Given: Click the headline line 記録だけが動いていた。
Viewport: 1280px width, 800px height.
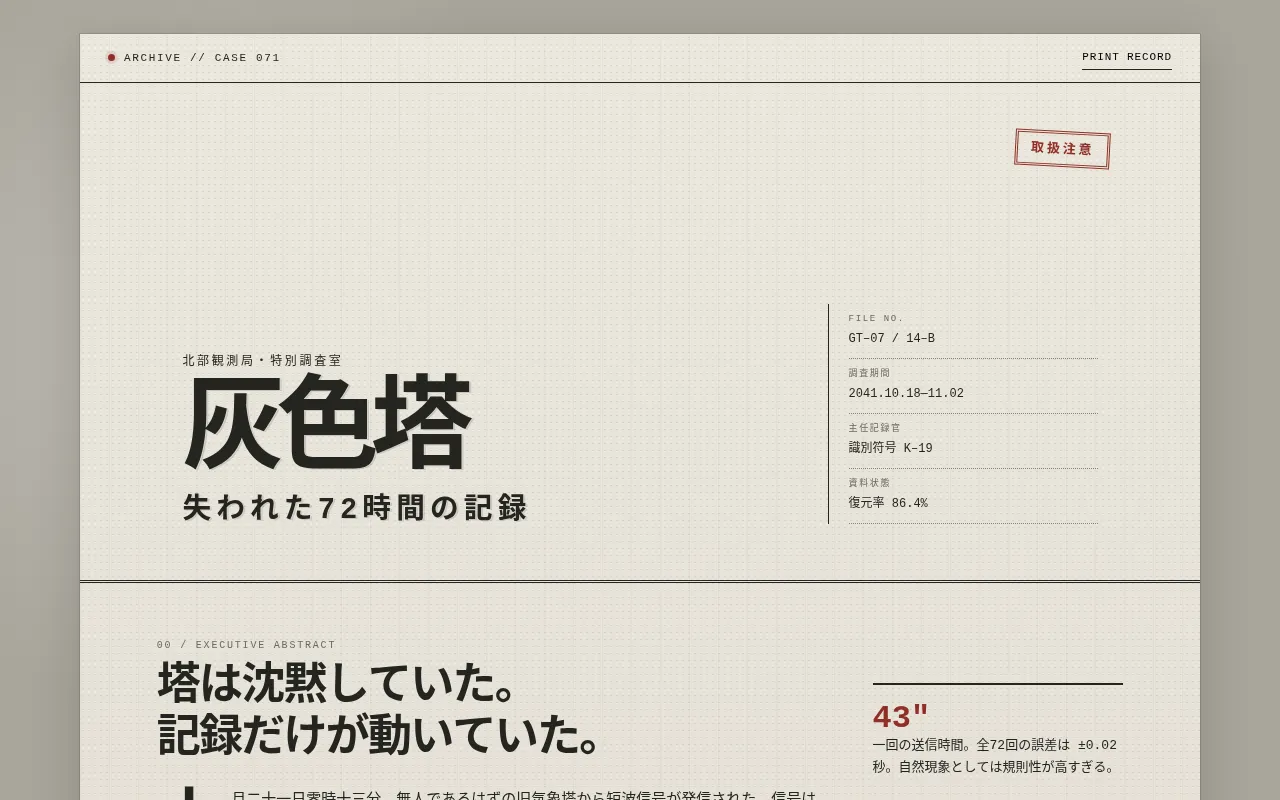Looking at the screenshot, I should point(381,735).
